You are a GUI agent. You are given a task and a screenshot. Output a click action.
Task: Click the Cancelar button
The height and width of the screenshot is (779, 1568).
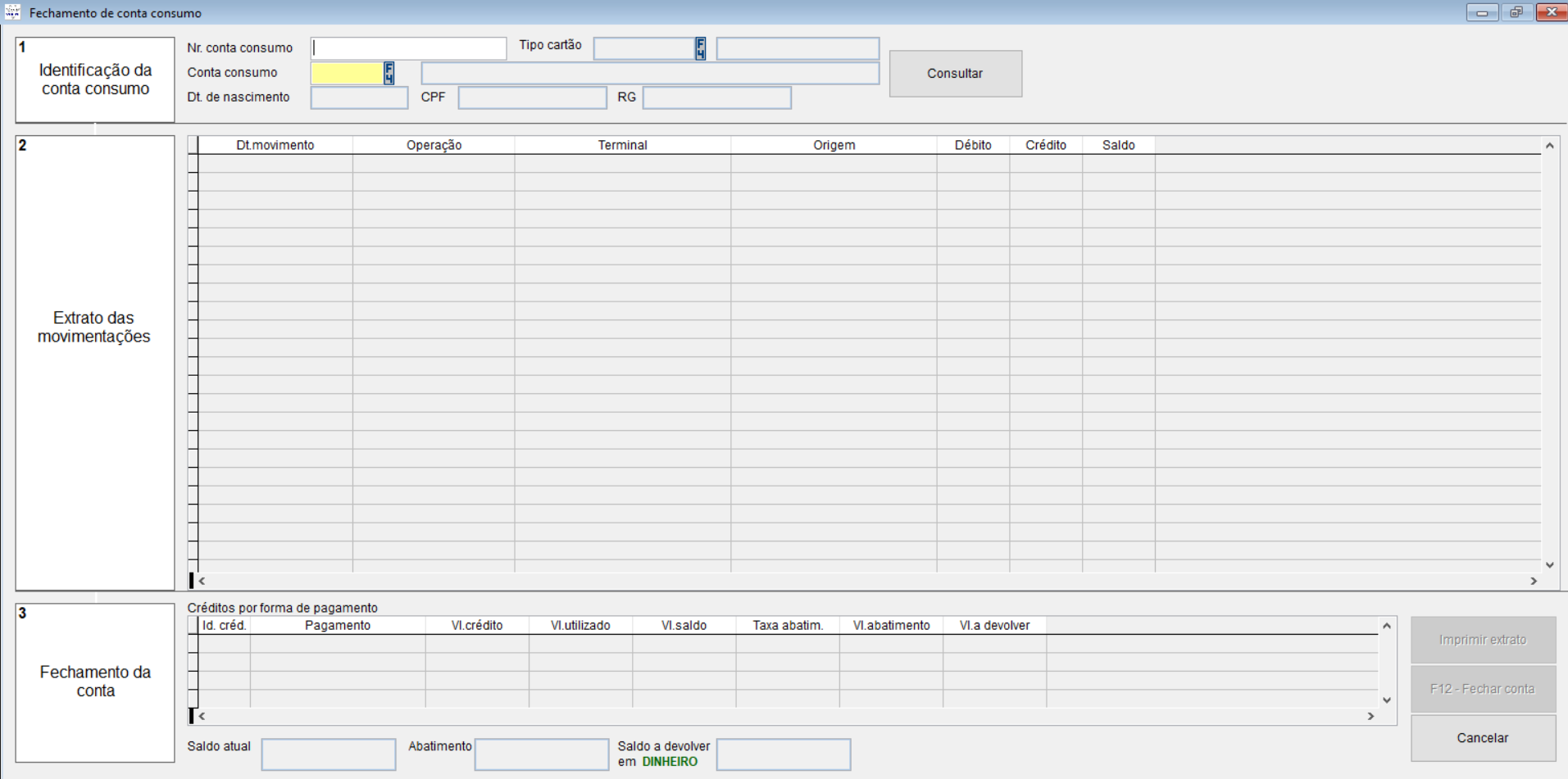1482,738
